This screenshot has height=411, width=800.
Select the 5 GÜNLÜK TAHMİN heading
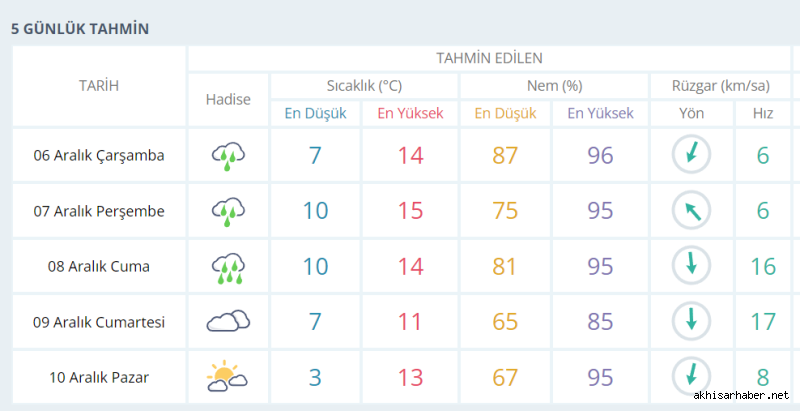click(x=80, y=29)
